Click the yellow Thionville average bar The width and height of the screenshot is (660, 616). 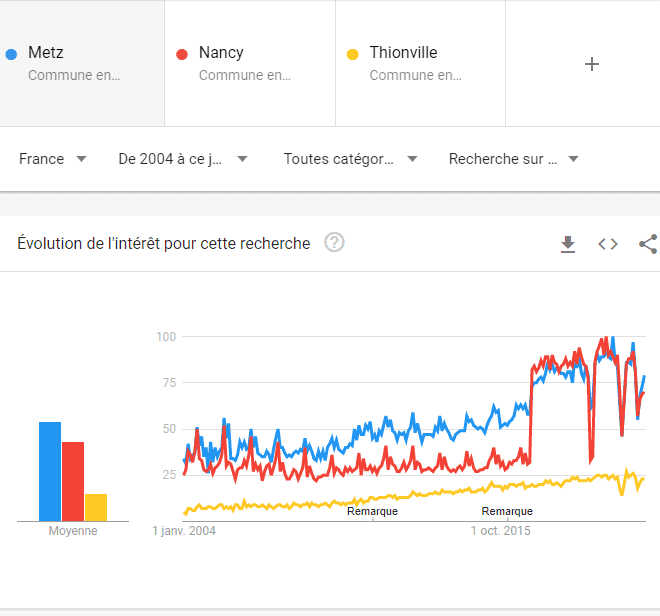(x=96, y=507)
